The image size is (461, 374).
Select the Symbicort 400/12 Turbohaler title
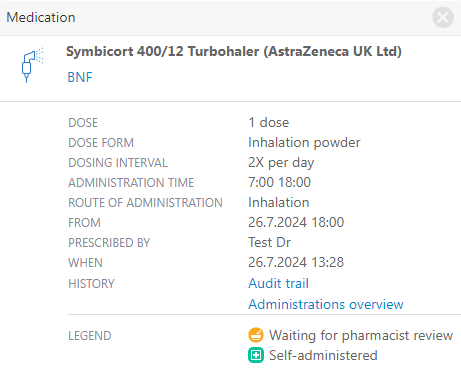234,51
